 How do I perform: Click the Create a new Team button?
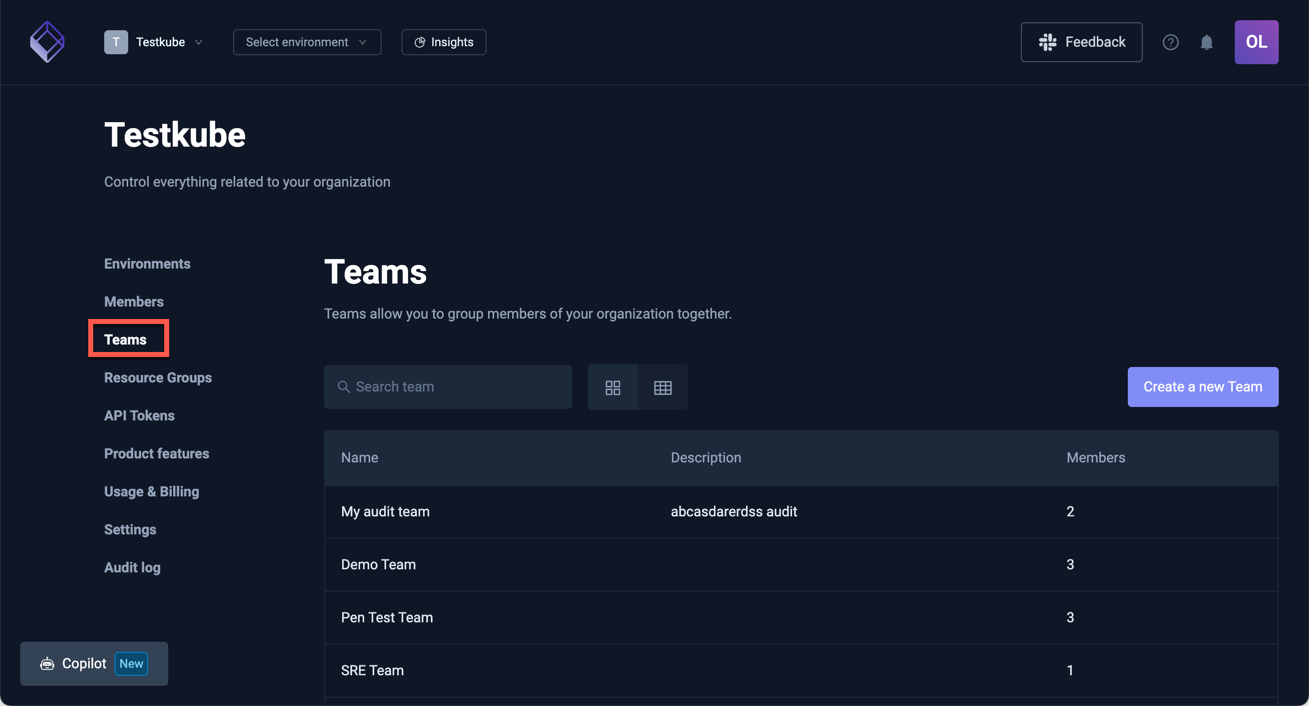(x=1202, y=387)
